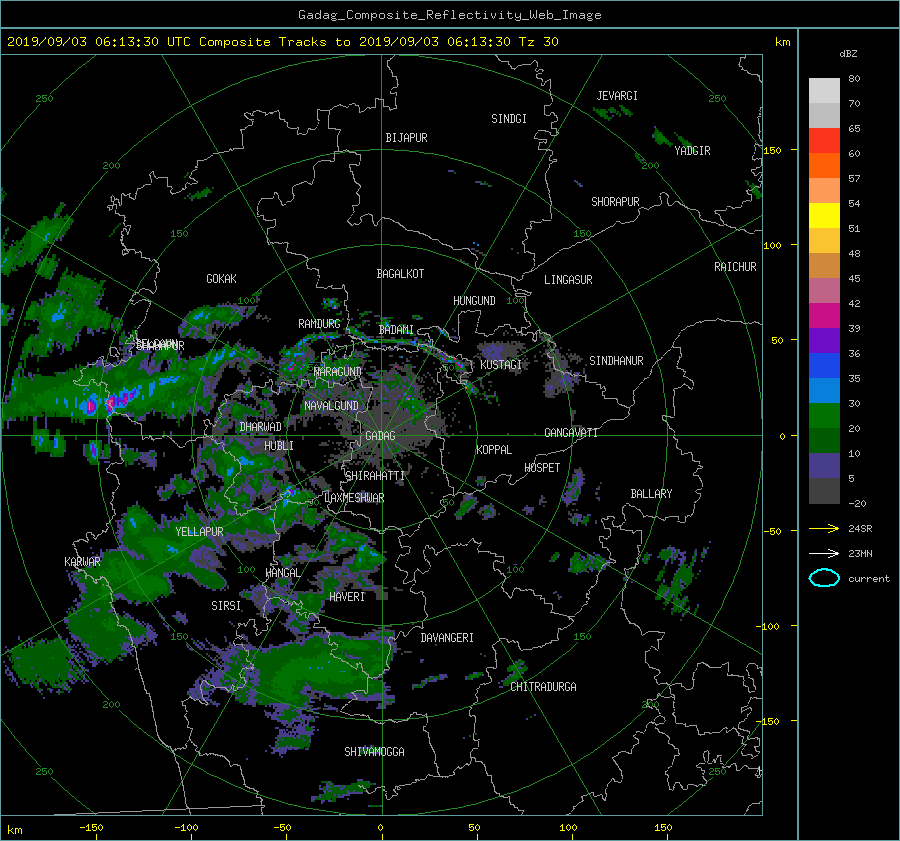900x841 pixels.
Task: Click the SINDGI city label
Action: [509, 119]
